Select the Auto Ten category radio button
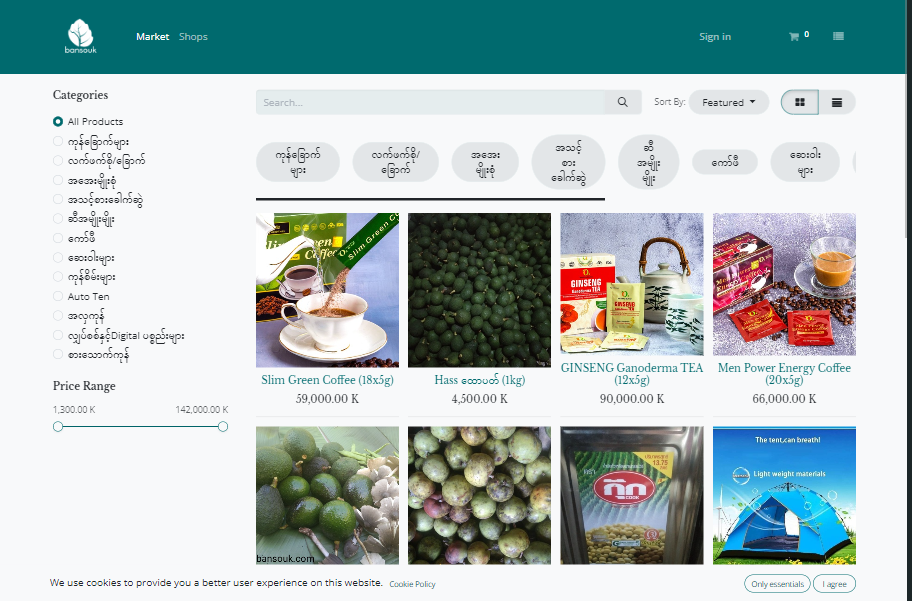The width and height of the screenshot is (912, 601). point(58,296)
